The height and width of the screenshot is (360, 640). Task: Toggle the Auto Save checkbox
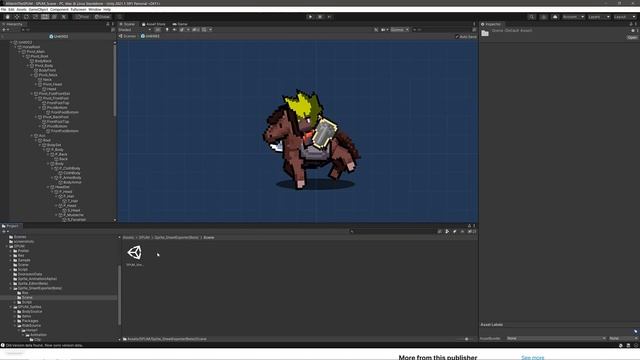pyautogui.click(x=457, y=36)
